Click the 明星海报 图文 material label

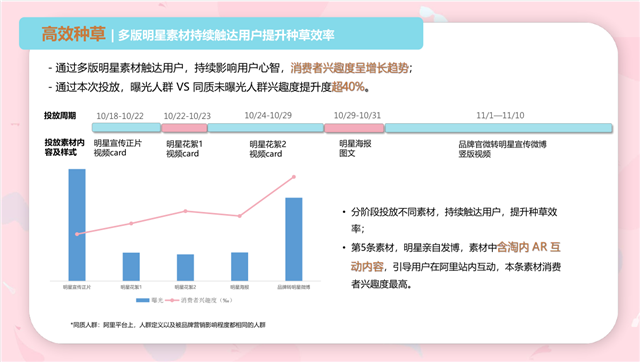(x=355, y=149)
